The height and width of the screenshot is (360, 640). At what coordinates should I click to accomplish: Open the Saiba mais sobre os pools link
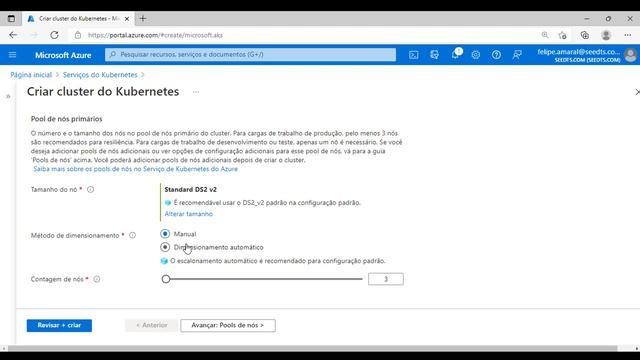pyautogui.click(x=136, y=169)
